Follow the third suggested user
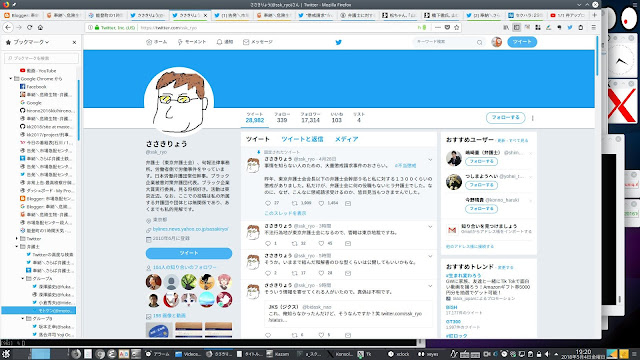 (x=481, y=209)
